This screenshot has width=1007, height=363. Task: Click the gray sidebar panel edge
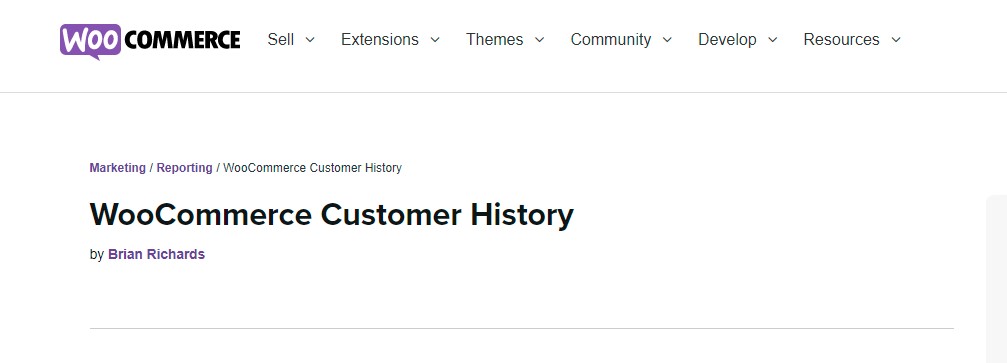(x=997, y=279)
